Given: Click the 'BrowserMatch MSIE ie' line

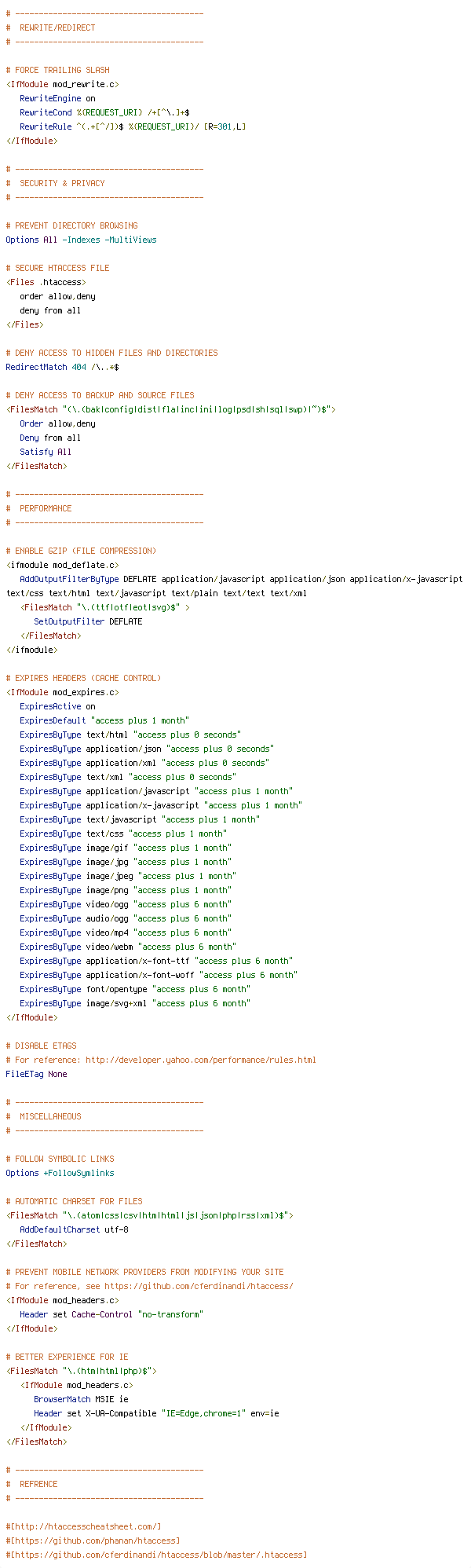Looking at the screenshot, I should point(81,1399).
